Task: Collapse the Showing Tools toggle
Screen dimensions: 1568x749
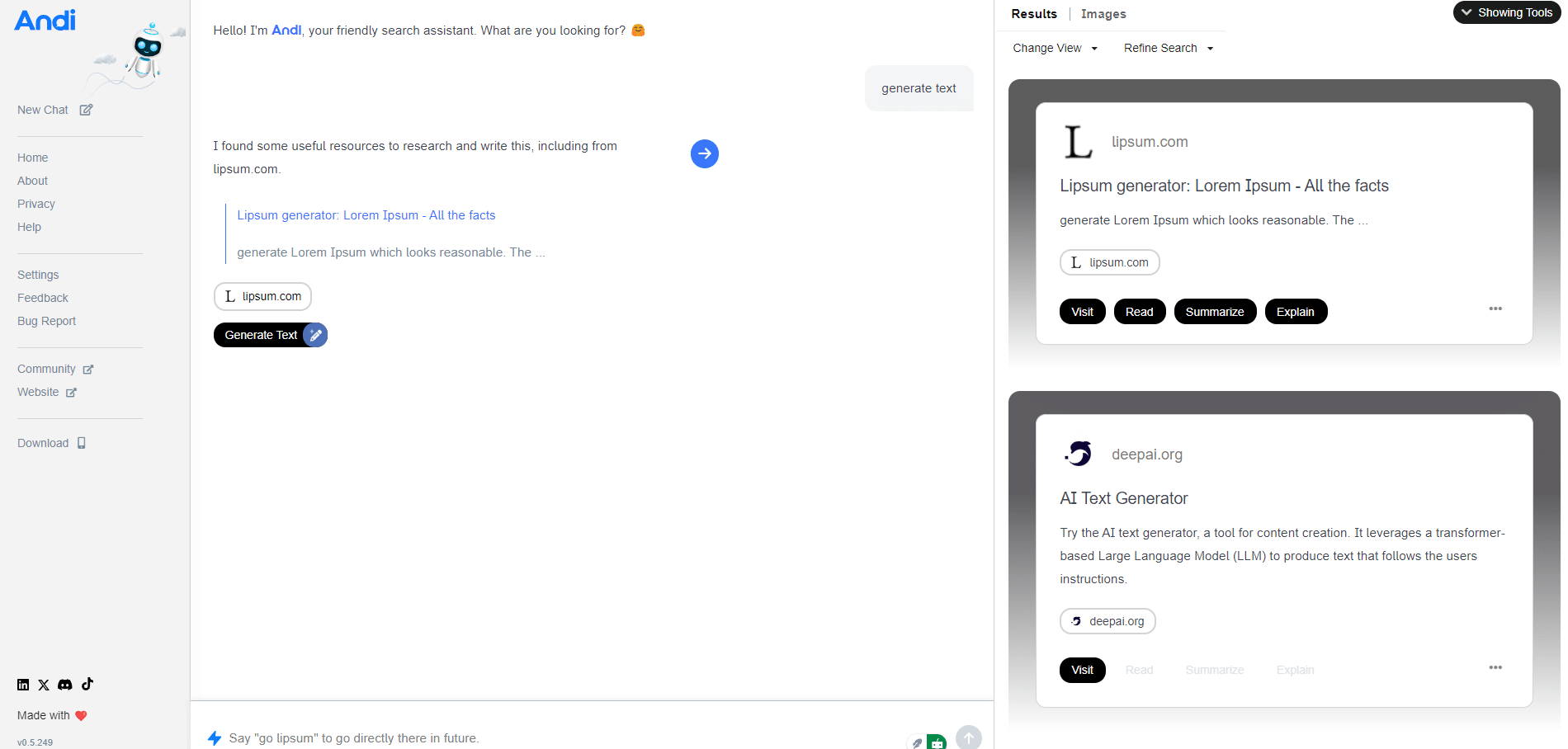Action: coord(1506,12)
